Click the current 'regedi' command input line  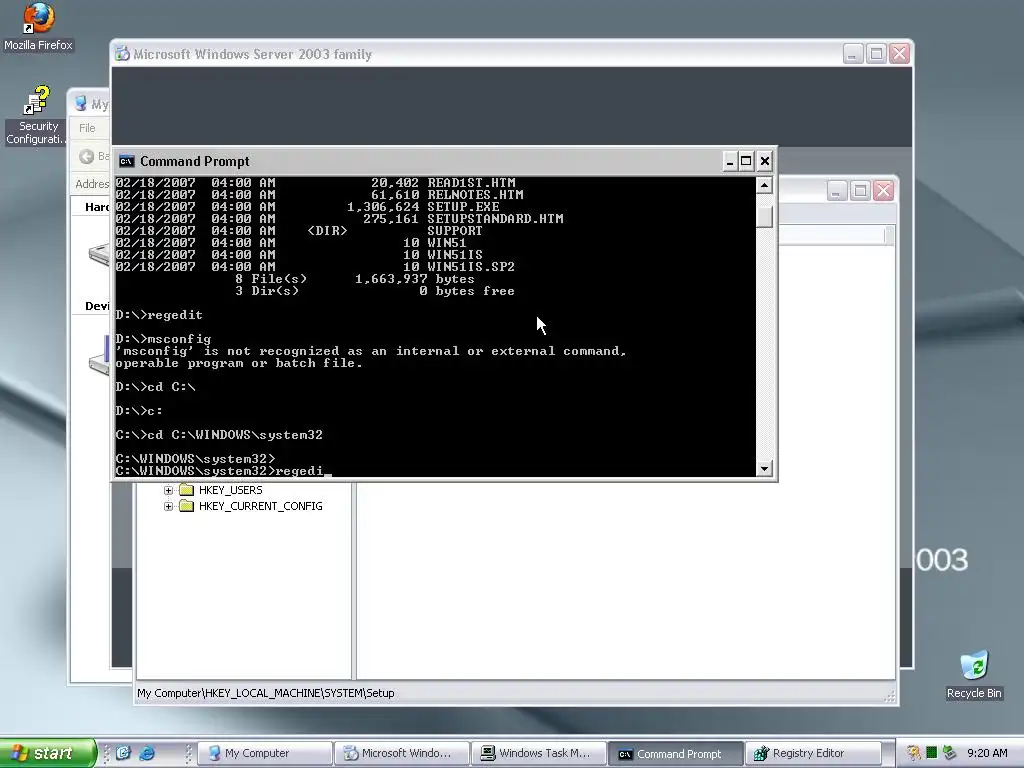point(223,471)
